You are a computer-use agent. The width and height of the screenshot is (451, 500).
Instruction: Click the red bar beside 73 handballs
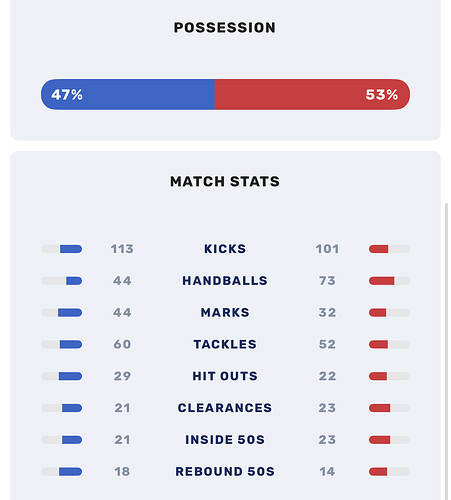381,281
